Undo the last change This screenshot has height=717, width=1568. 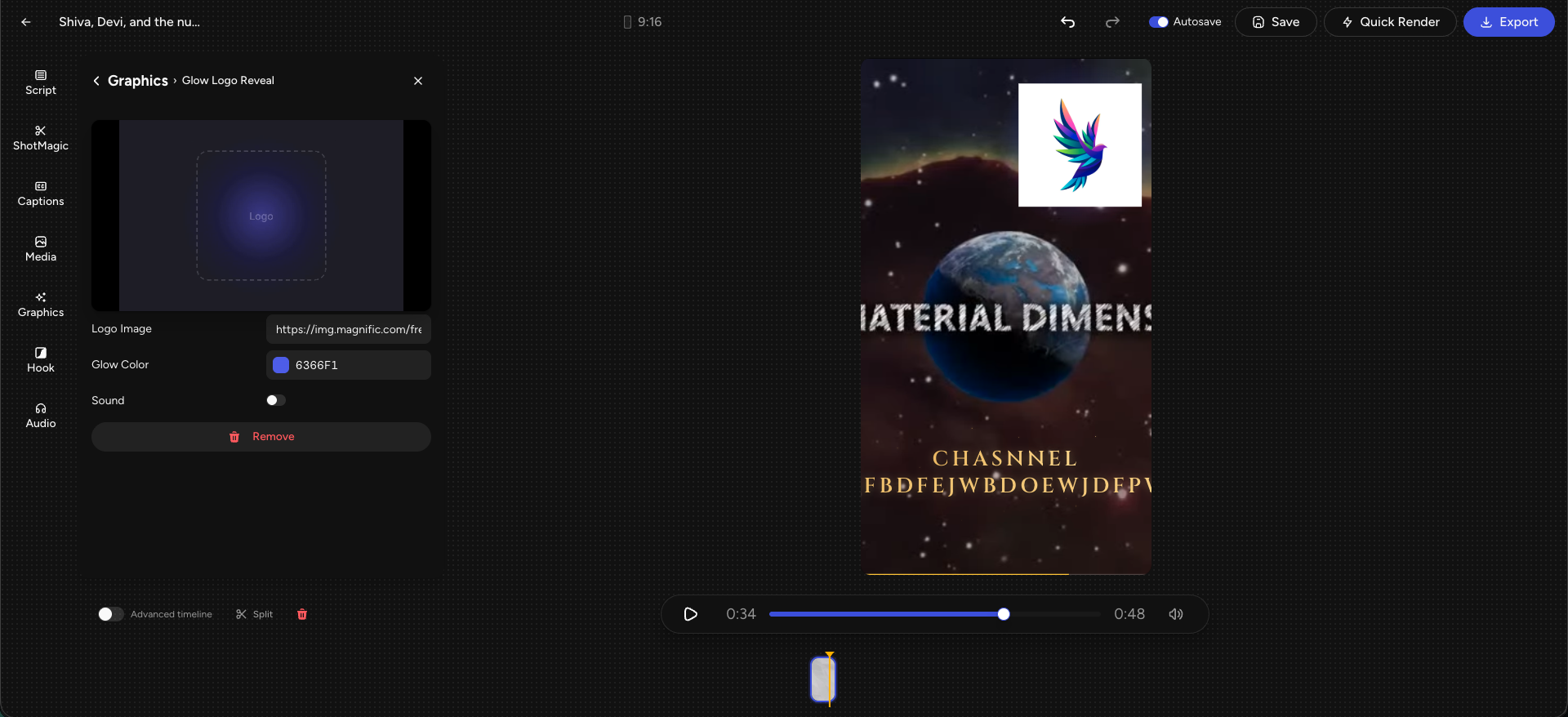pos(1067,22)
